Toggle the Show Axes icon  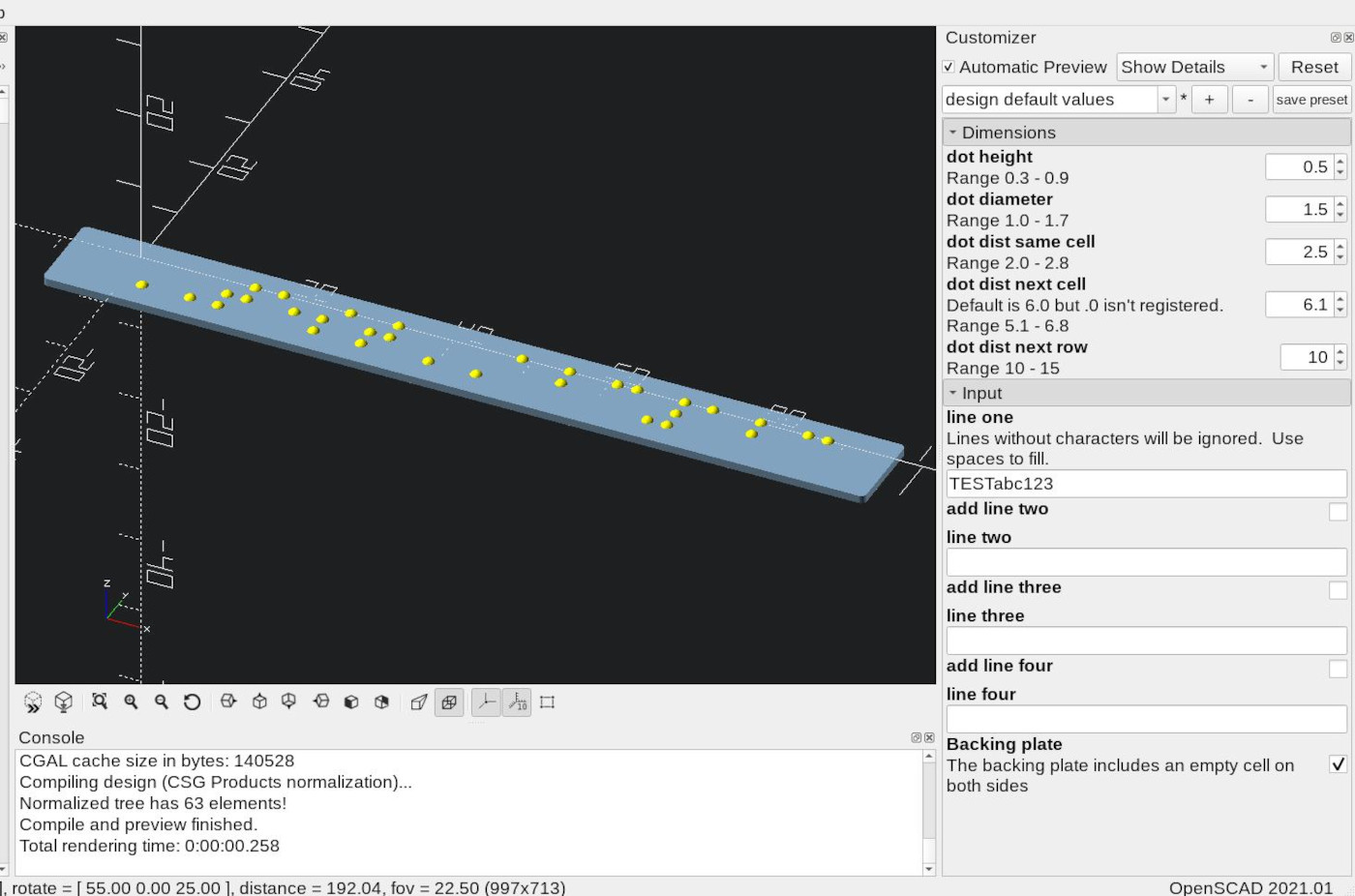pyautogui.click(x=487, y=702)
